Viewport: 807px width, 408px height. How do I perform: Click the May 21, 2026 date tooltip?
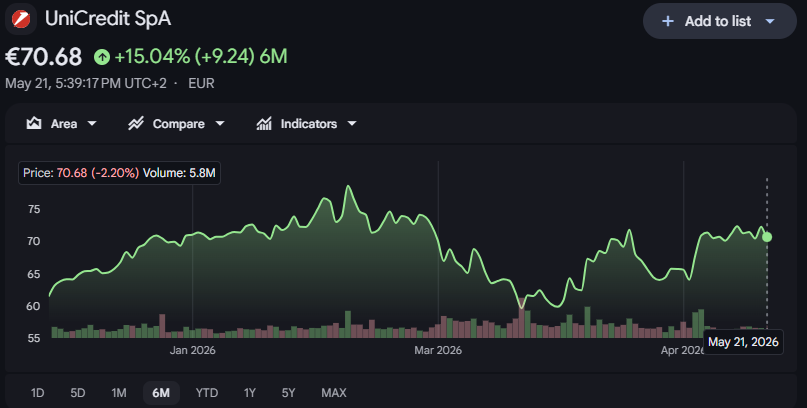click(743, 342)
